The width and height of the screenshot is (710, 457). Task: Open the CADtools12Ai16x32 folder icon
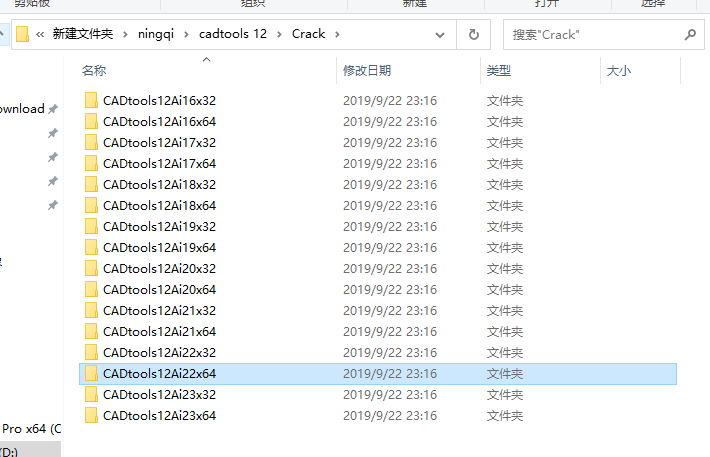pos(91,100)
